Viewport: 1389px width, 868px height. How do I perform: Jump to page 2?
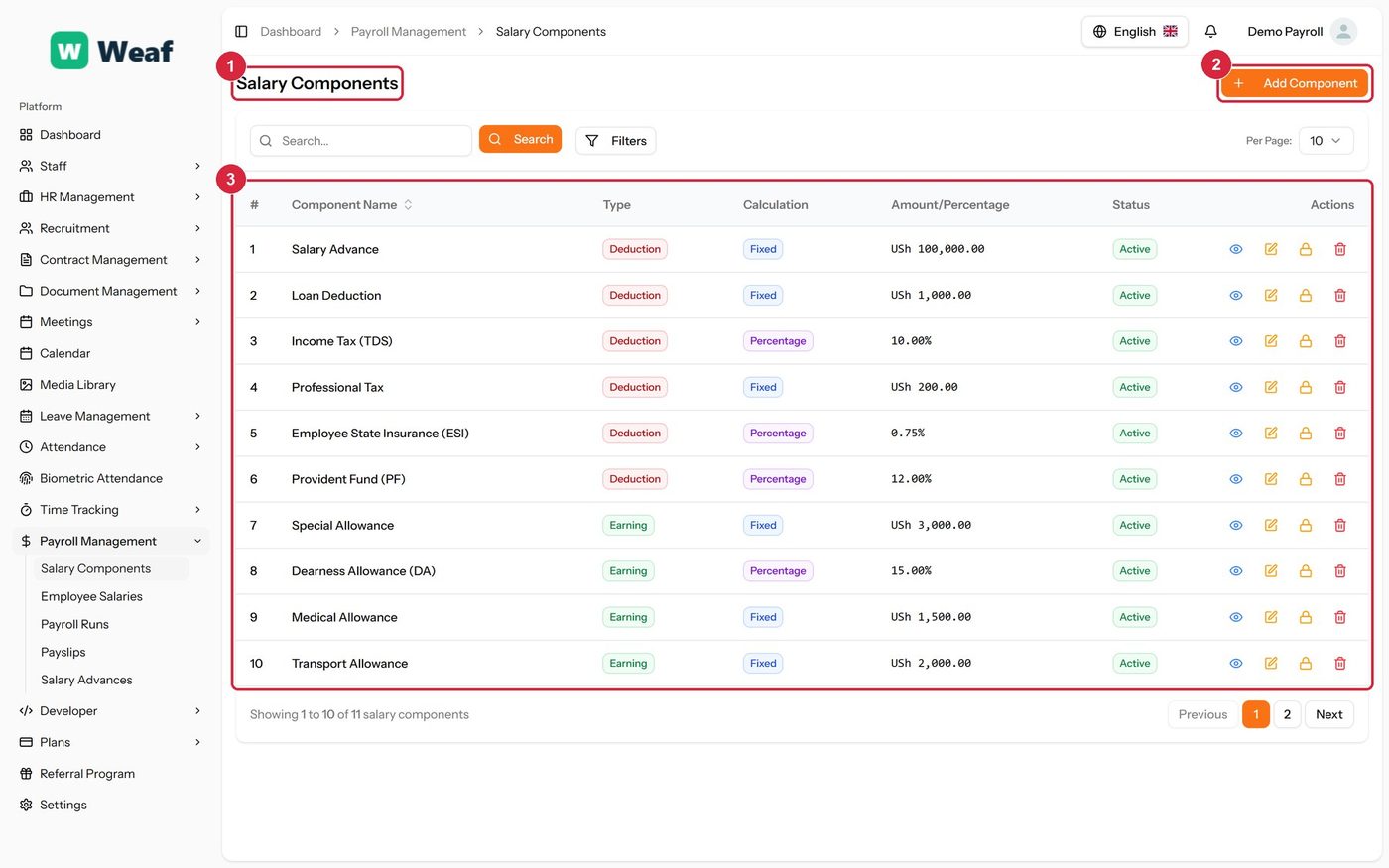[1287, 714]
